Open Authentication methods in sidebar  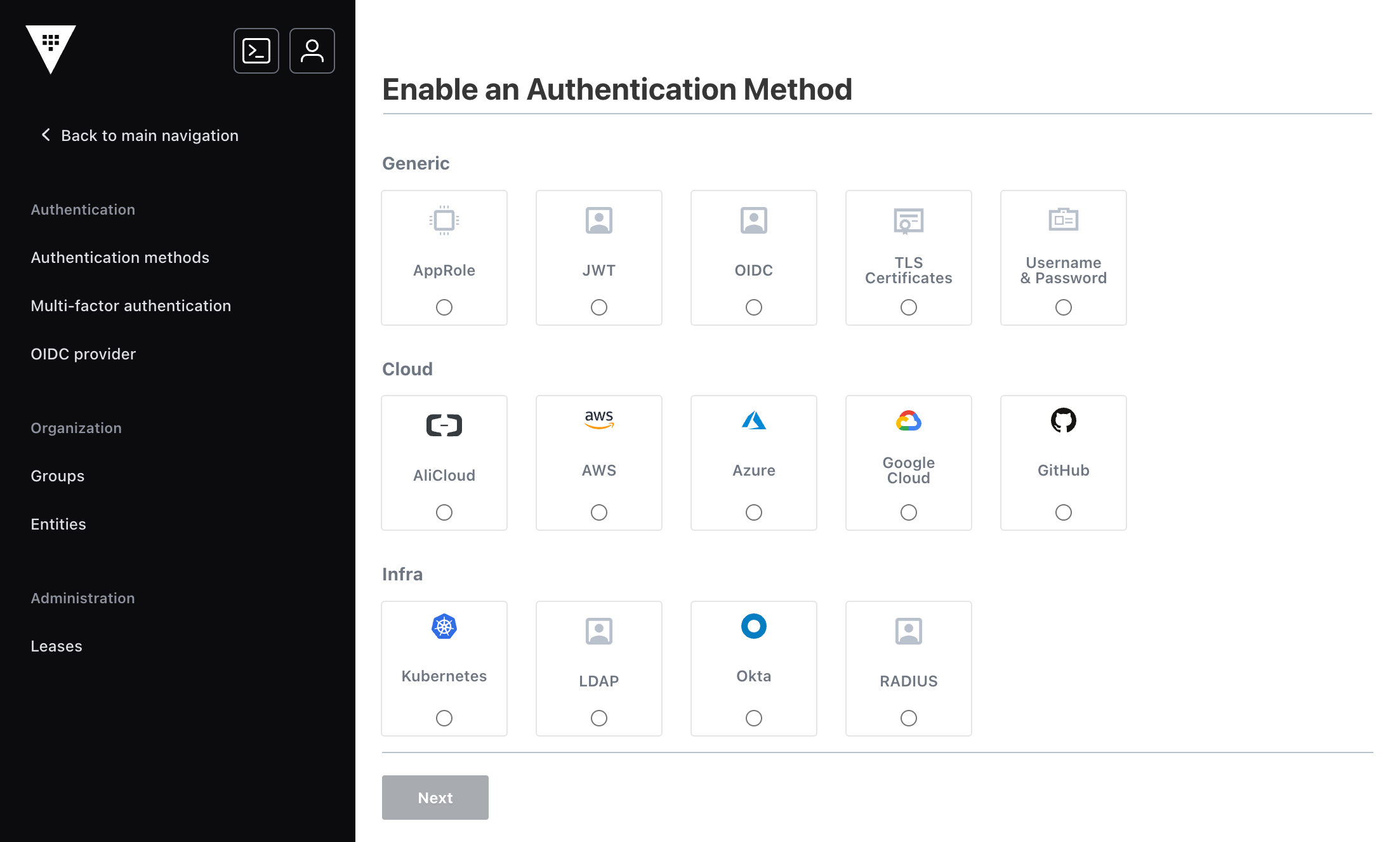coord(120,257)
